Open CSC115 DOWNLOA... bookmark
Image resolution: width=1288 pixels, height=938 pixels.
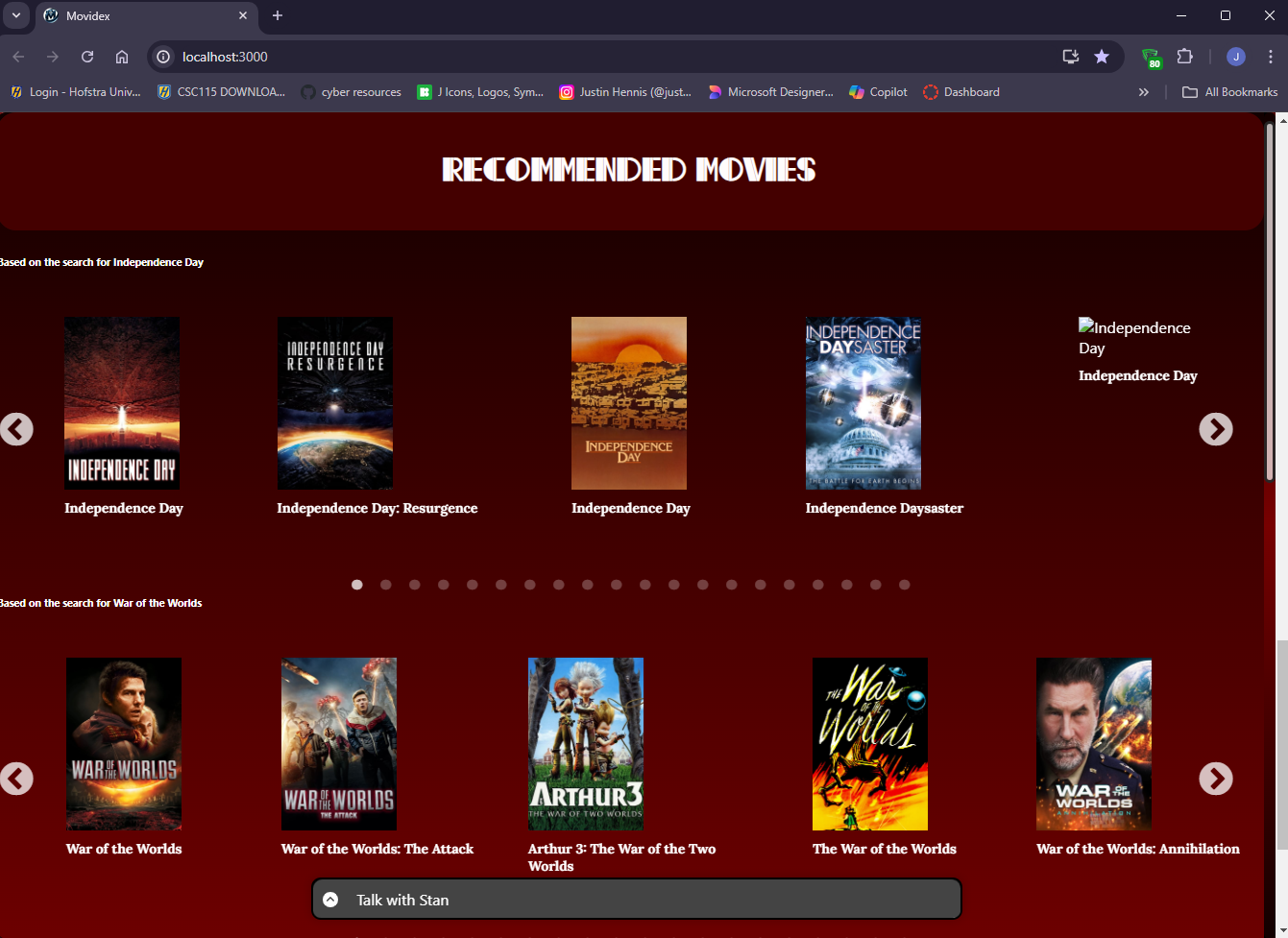point(221,92)
